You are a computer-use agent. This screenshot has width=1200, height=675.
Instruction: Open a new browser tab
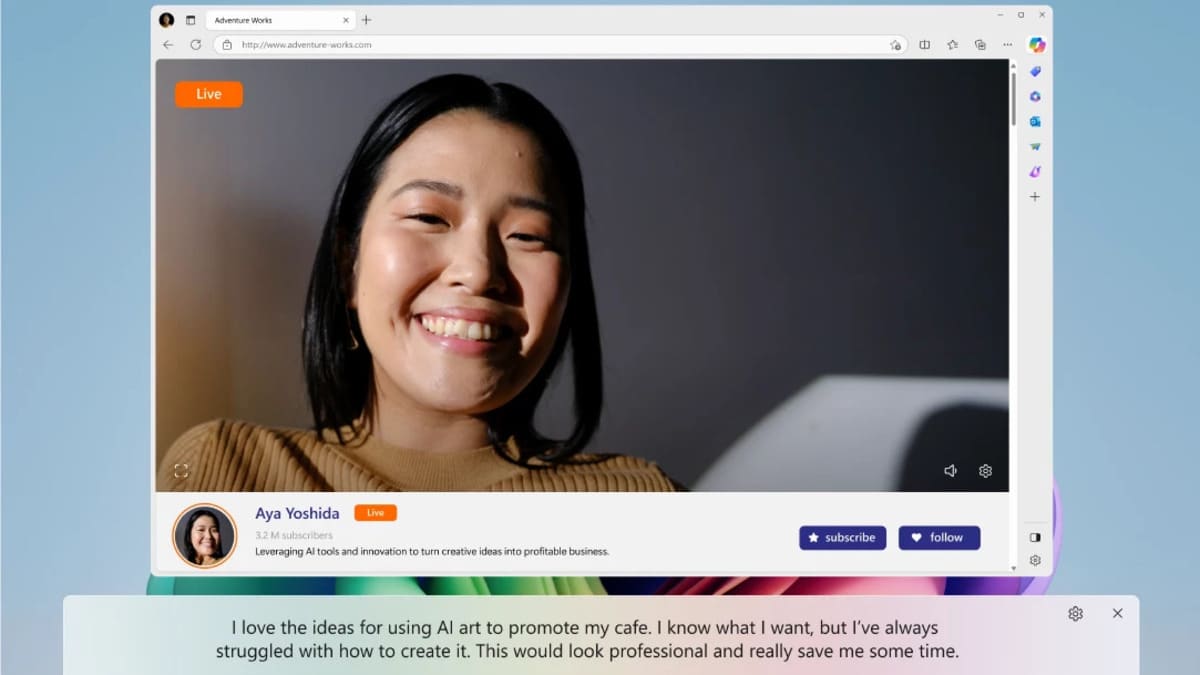[x=366, y=20]
